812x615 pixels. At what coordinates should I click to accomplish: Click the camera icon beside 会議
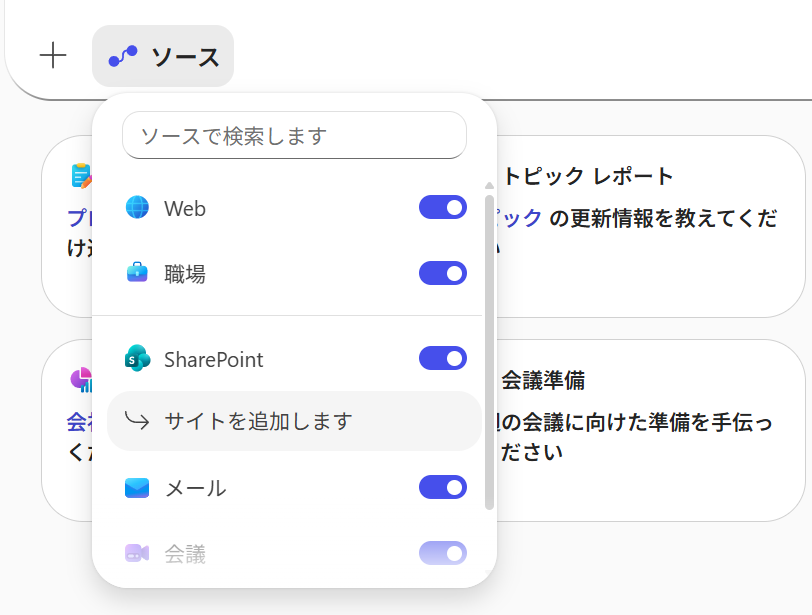(137, 553)
